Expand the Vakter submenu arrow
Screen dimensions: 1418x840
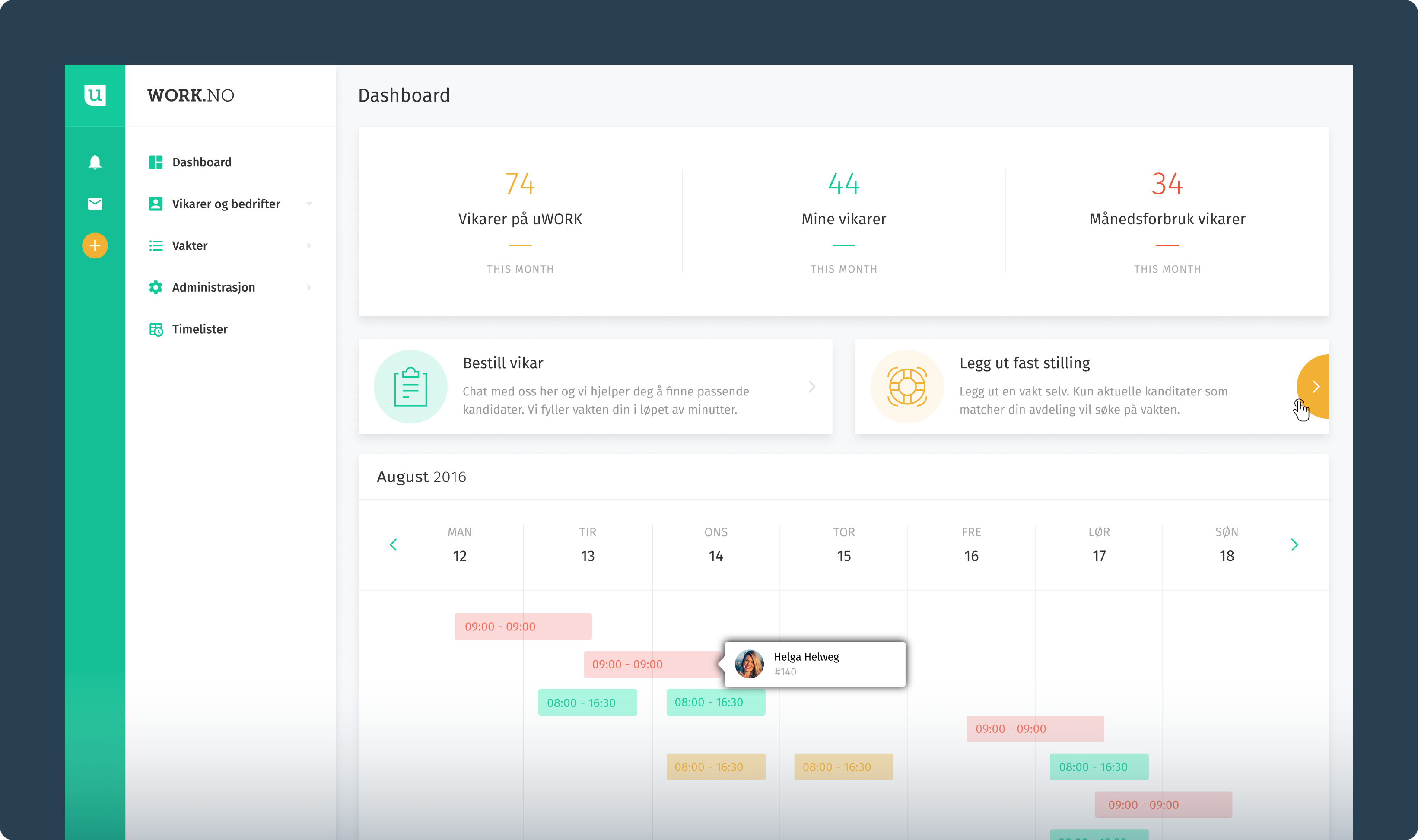tap(309, 246)
